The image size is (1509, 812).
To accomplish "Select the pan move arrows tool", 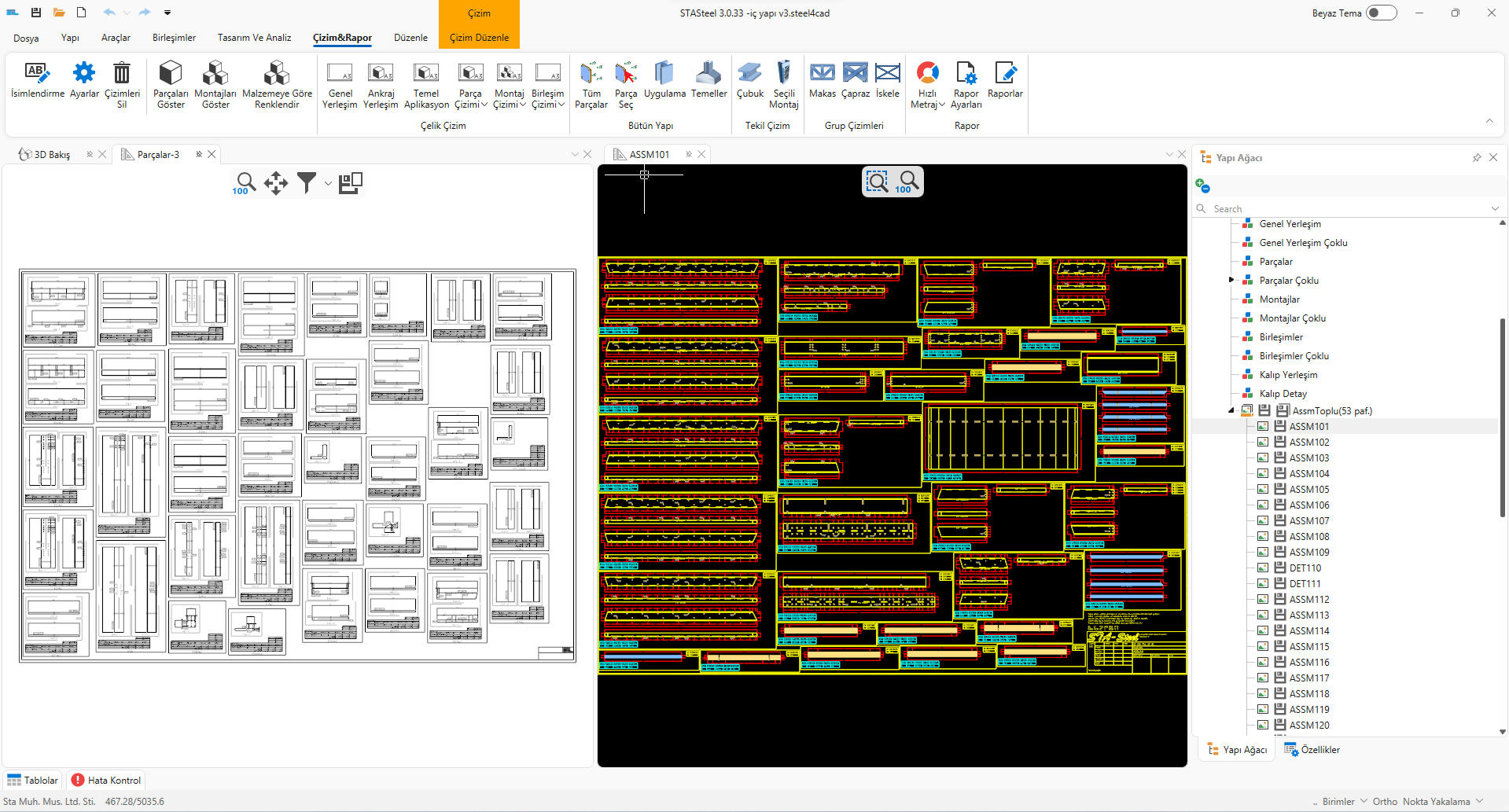I will [x=276, y=183].
